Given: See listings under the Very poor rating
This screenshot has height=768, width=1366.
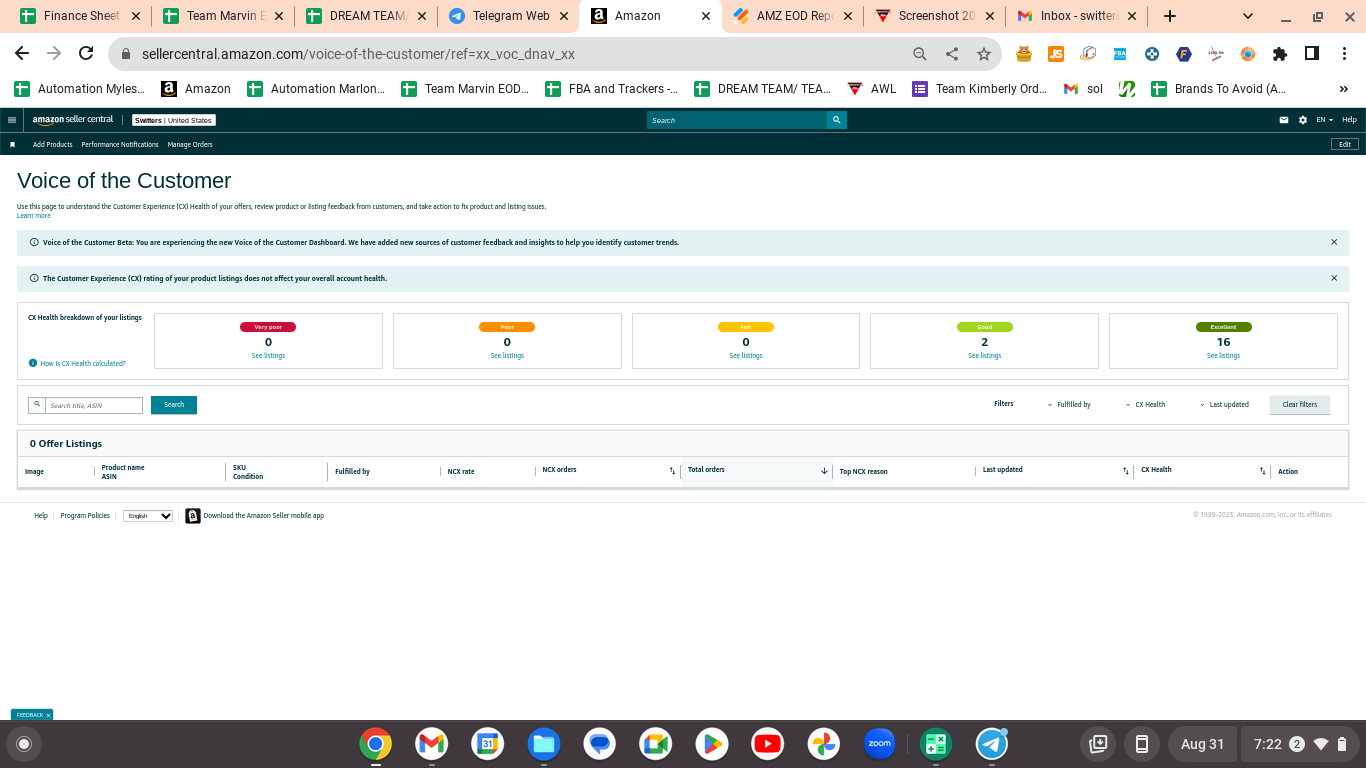Looking at the screenshot, I should click(268, 356).
